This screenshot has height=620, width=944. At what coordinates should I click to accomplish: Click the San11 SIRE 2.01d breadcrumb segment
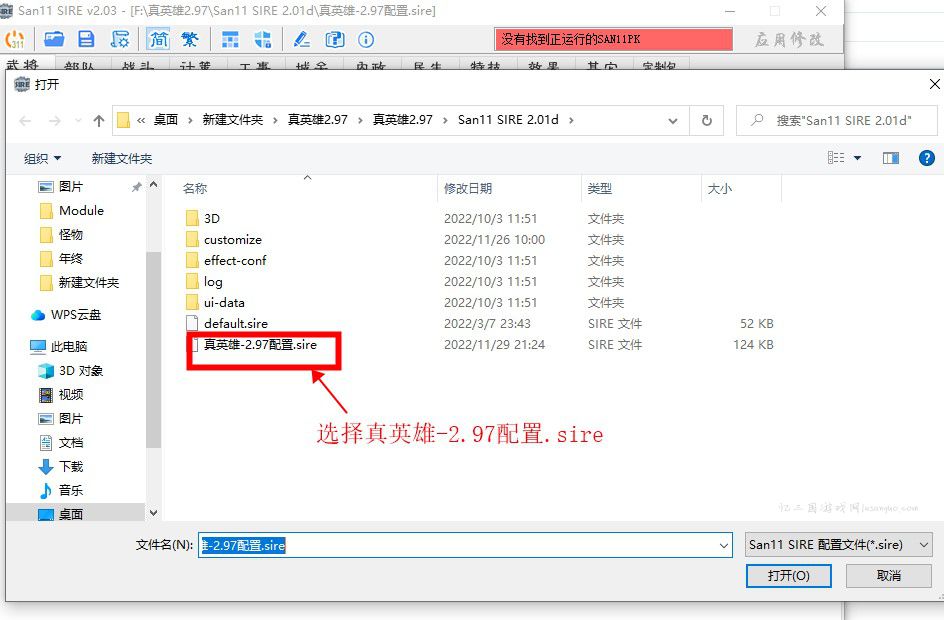(x=508, y=120)
